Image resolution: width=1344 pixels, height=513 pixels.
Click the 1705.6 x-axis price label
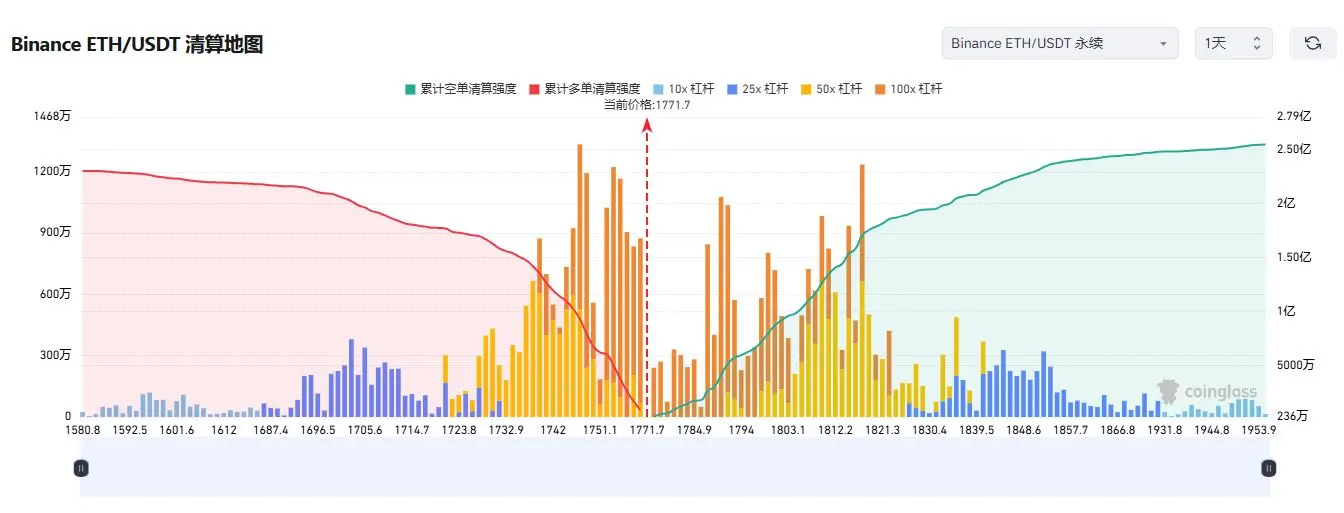point(364,430)
